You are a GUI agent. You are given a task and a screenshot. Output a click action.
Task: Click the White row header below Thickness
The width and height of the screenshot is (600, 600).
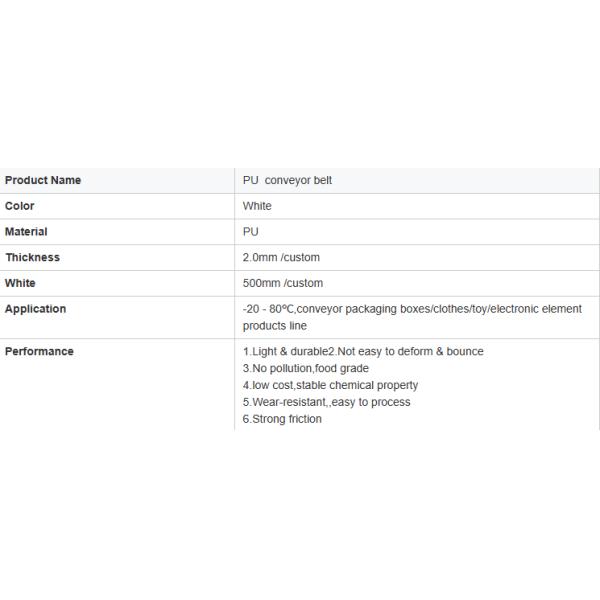(20, 283)
